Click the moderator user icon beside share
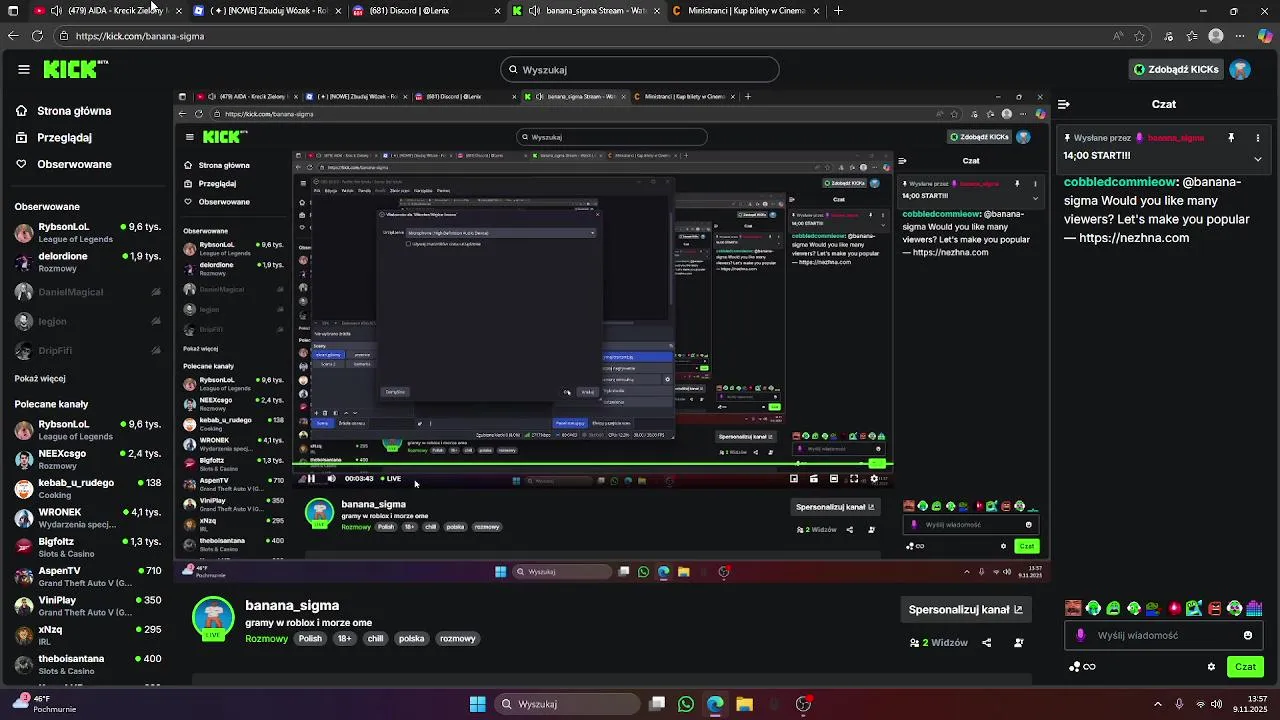This screenshot has width=1280, height=720. 1019,643
